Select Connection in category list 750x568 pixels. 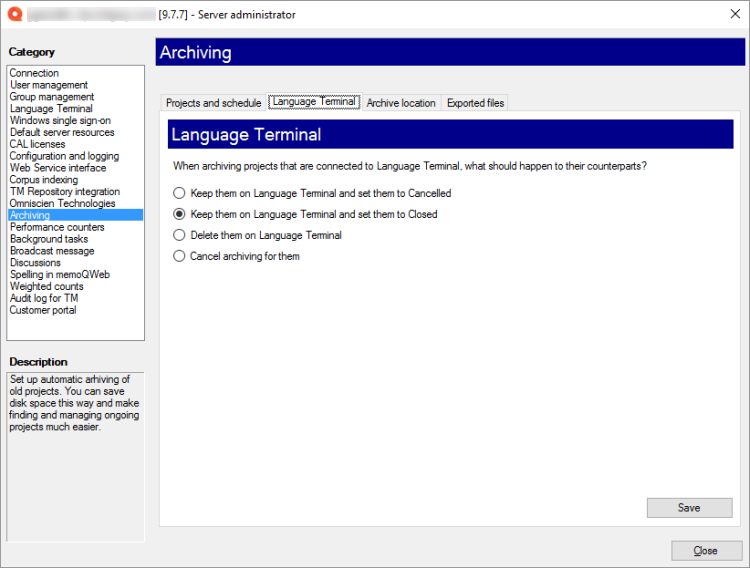click(x=76, y=73)
